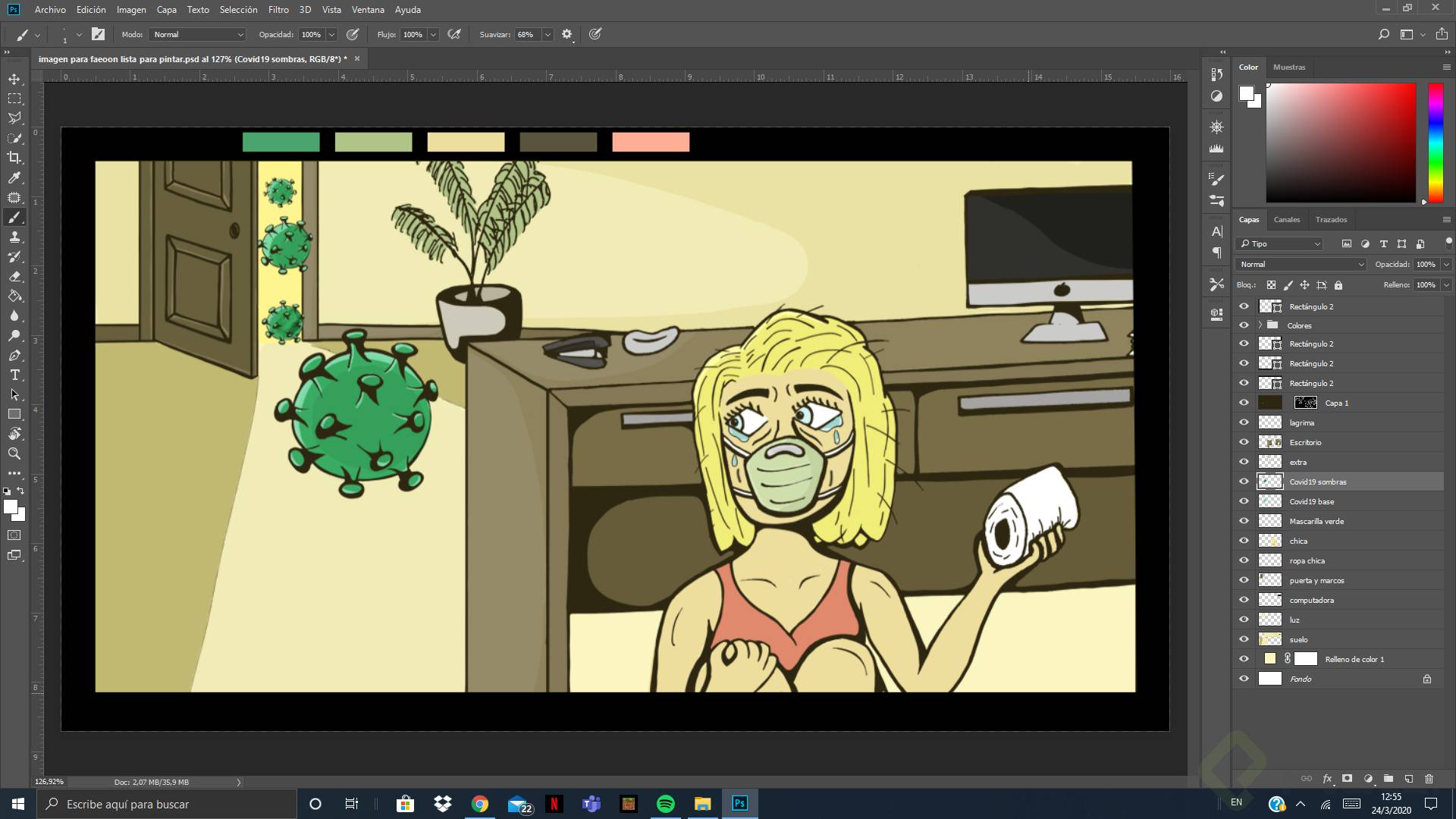
Task: Click the create new layer icon
Action: (1408, 779)
